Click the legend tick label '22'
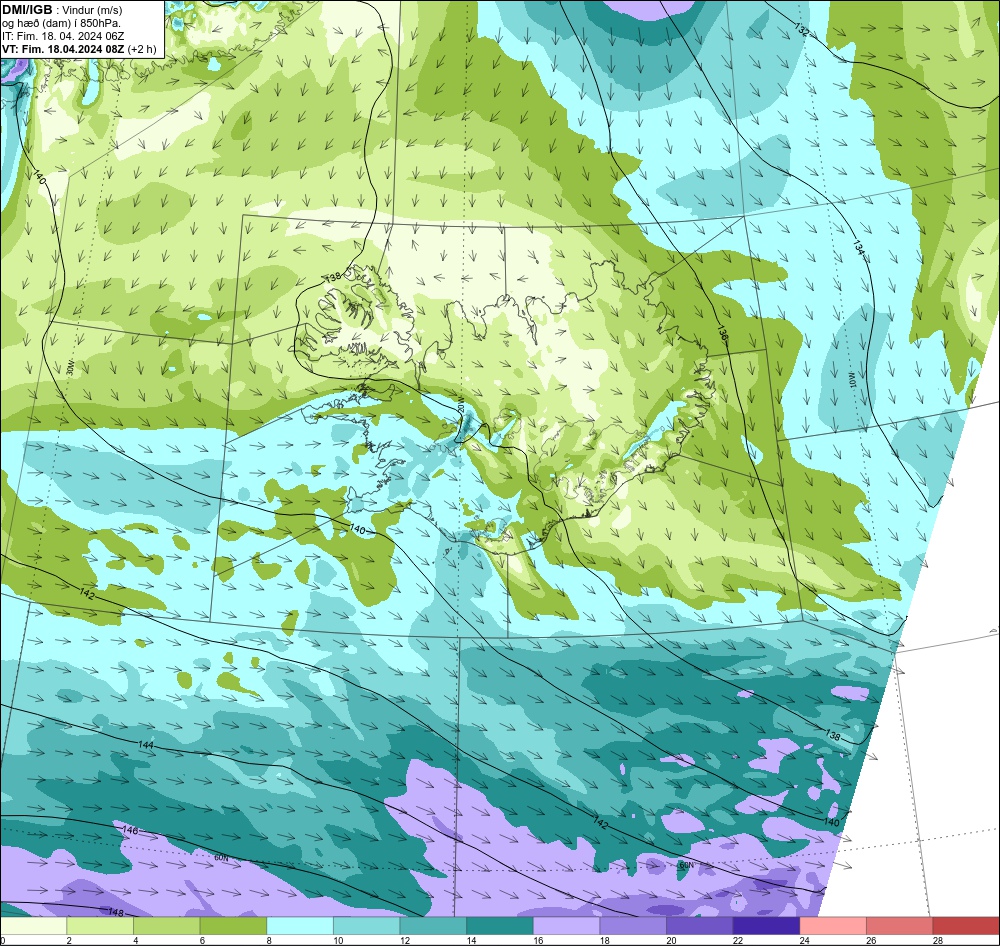 (738, 940)
